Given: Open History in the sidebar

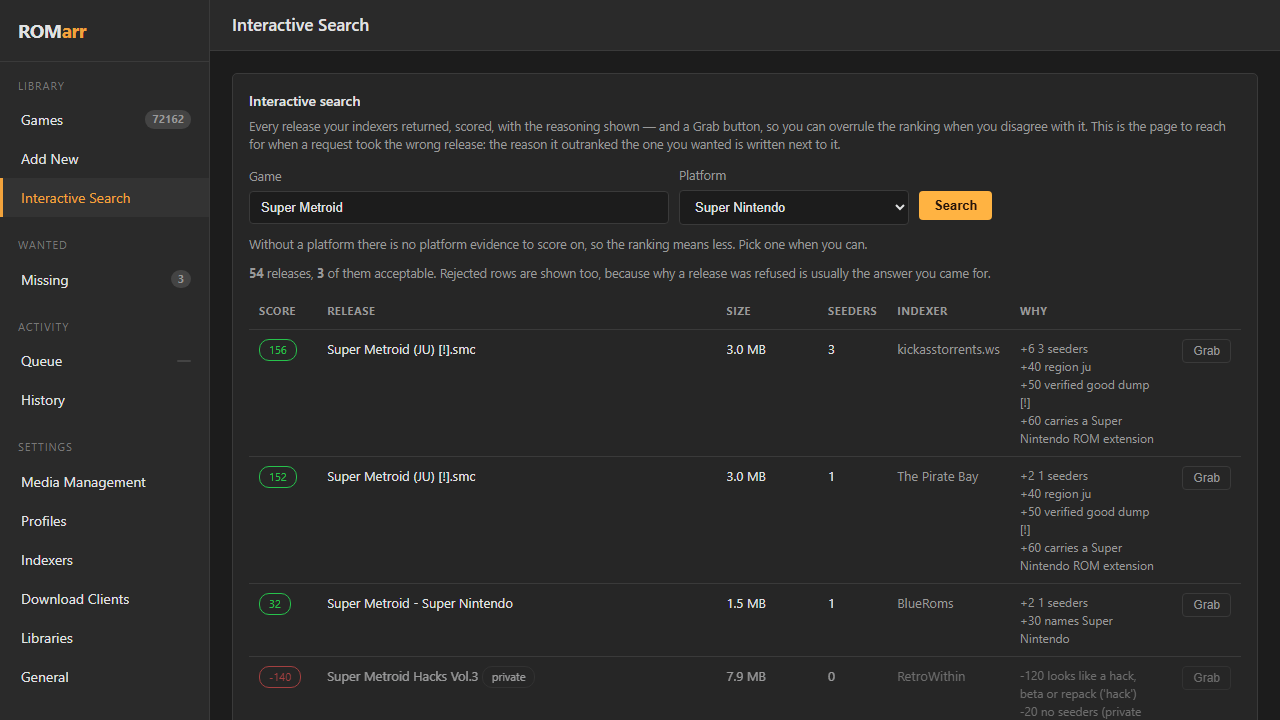Looking at the screenshot, I should click(104, 400).
